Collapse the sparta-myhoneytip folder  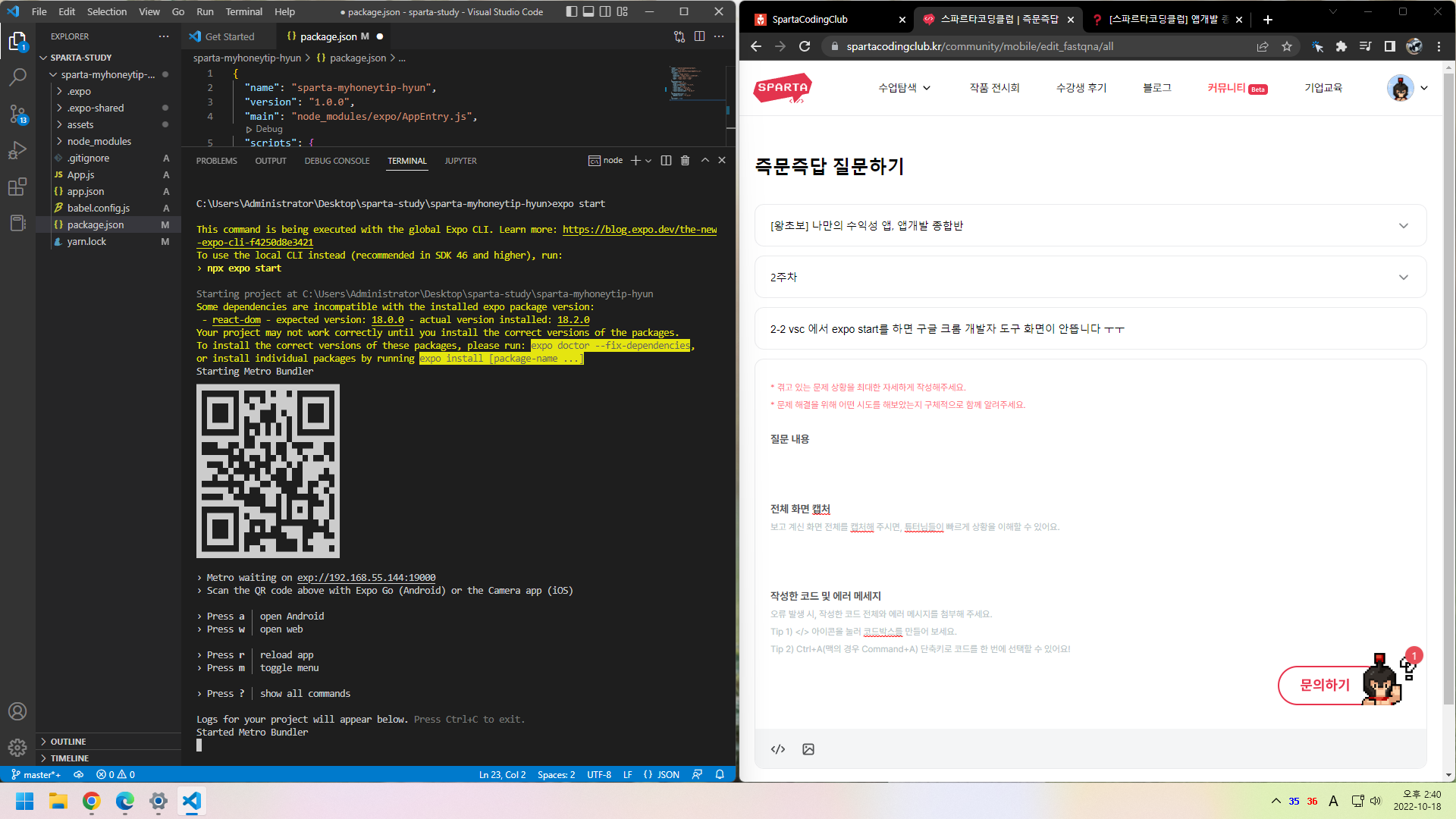tap(107, 74)
